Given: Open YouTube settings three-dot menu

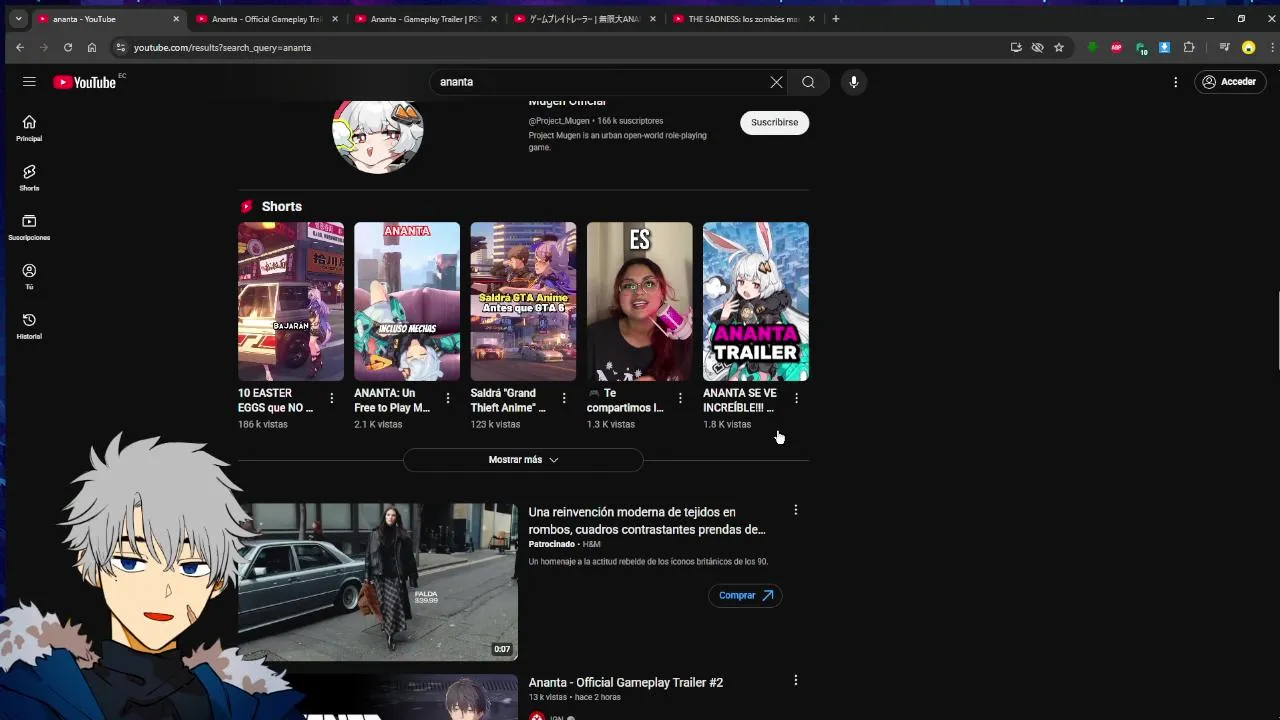Looking at the screenshot, I should (x=1176, y=82).
